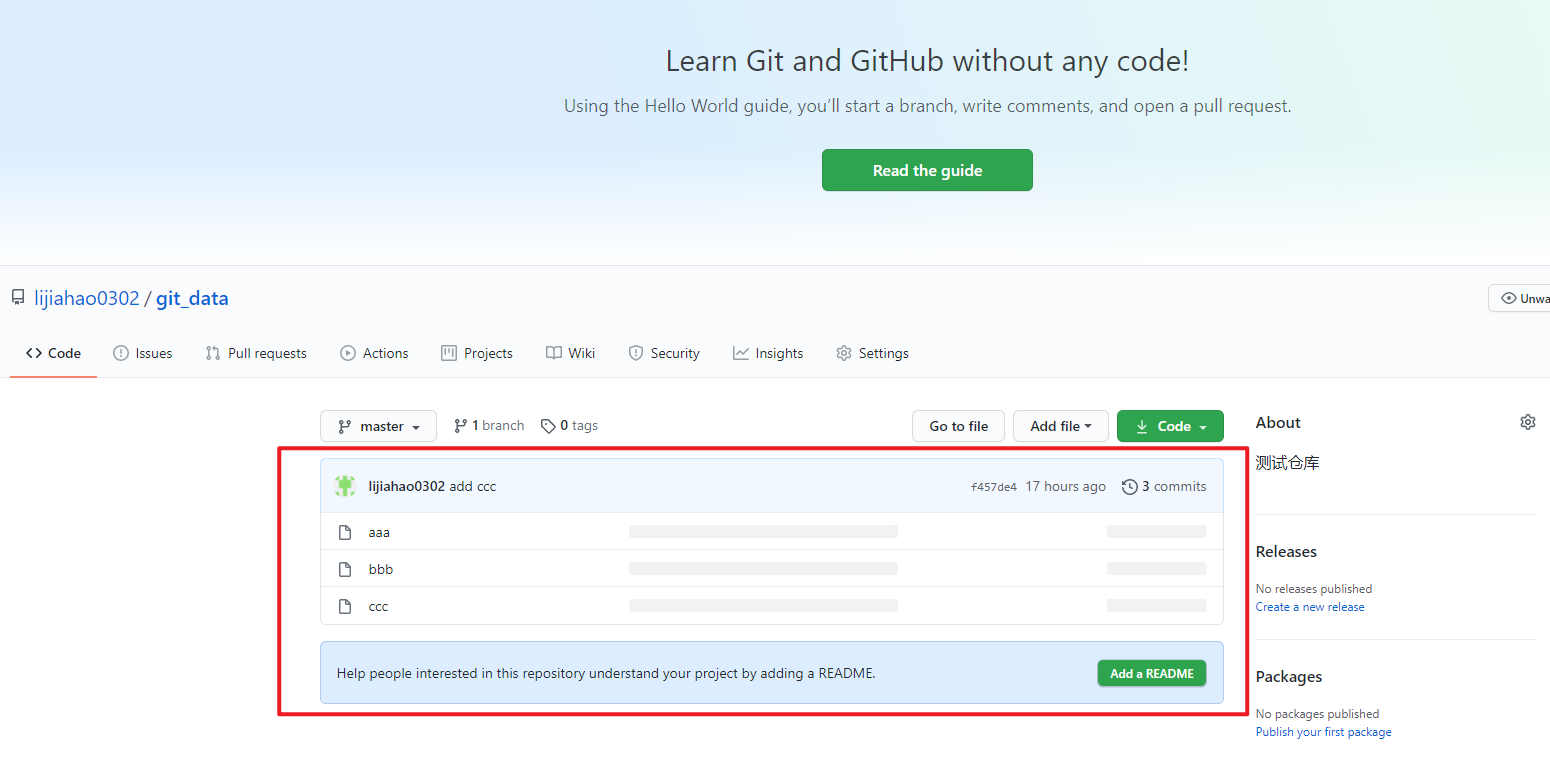Click the file icon for ccc
This screenshot has height=761, width=1550.
[345, 606]
